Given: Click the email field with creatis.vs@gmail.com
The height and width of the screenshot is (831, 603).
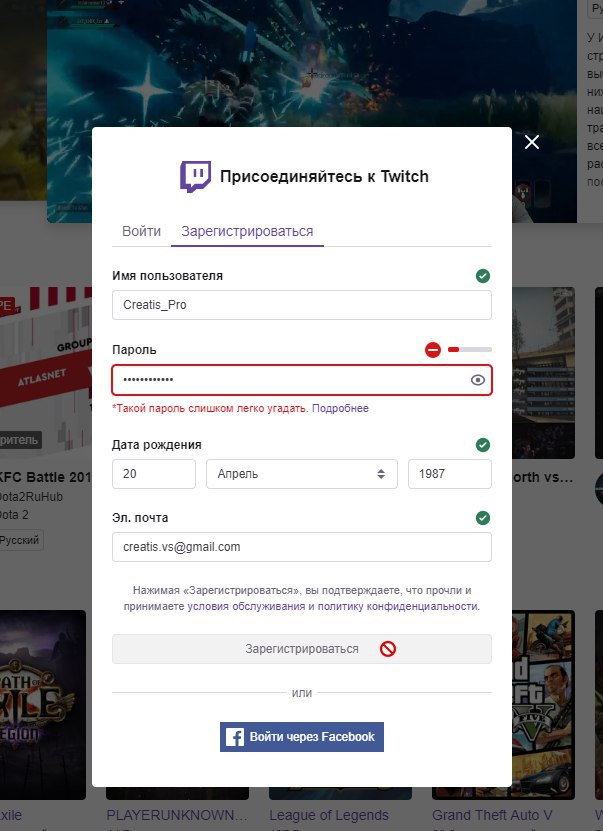Looking at the screenshot, I should pos(302,547).
